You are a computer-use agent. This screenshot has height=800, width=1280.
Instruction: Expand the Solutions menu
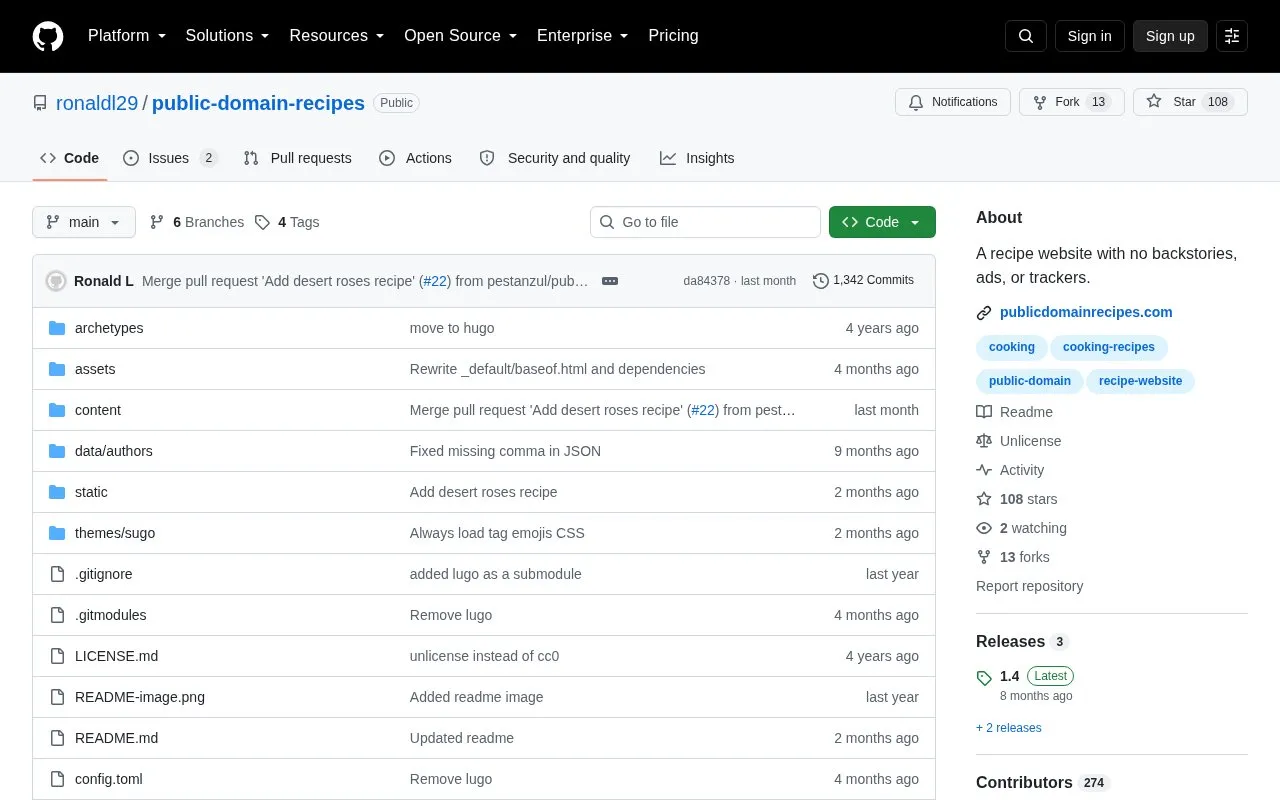228,36
